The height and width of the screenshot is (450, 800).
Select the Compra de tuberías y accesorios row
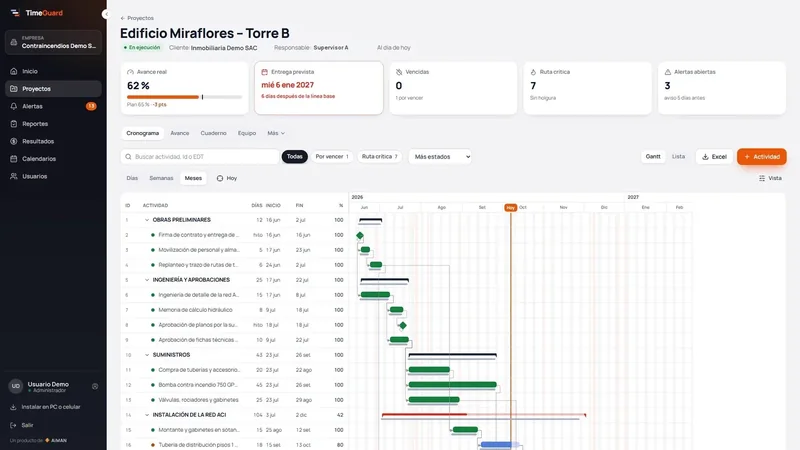point(235,370)
